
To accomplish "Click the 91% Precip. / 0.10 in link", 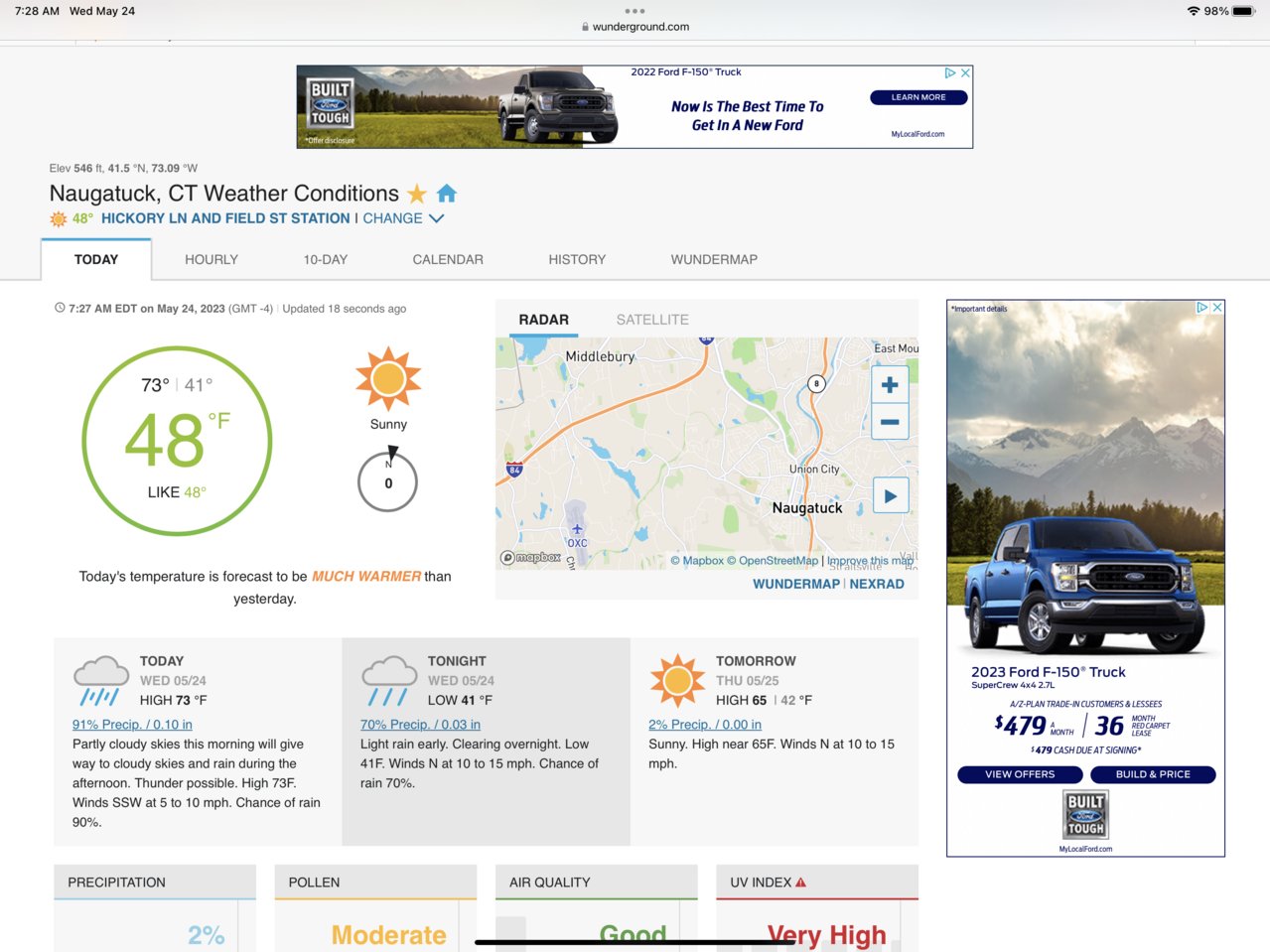I will pos(132,725).
